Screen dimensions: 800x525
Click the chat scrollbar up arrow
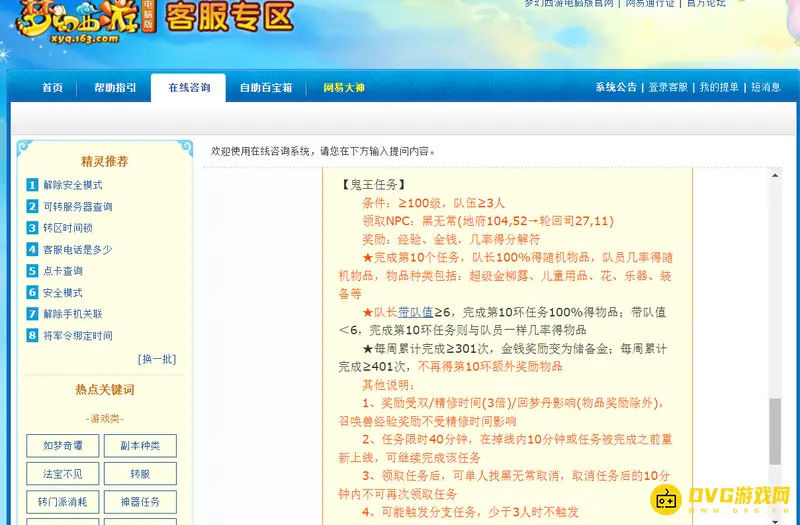775,176
